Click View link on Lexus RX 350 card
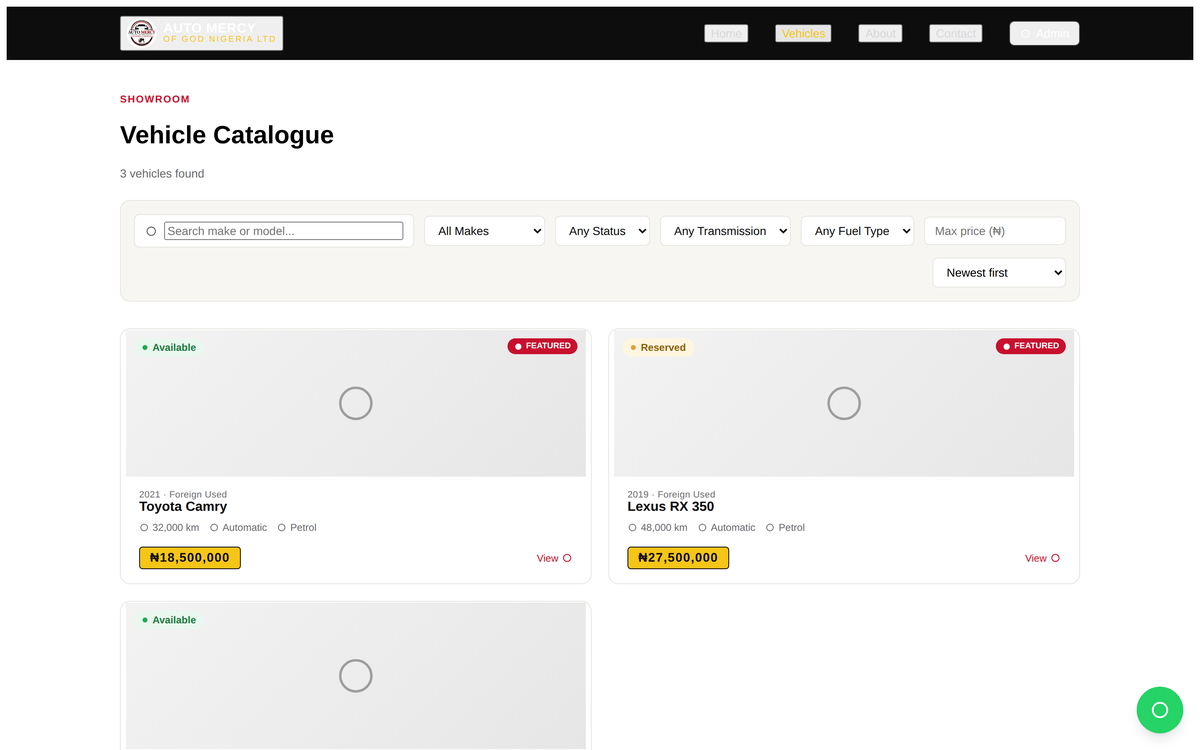Viewport: 1200px width, 750px height. point(1042,558)
